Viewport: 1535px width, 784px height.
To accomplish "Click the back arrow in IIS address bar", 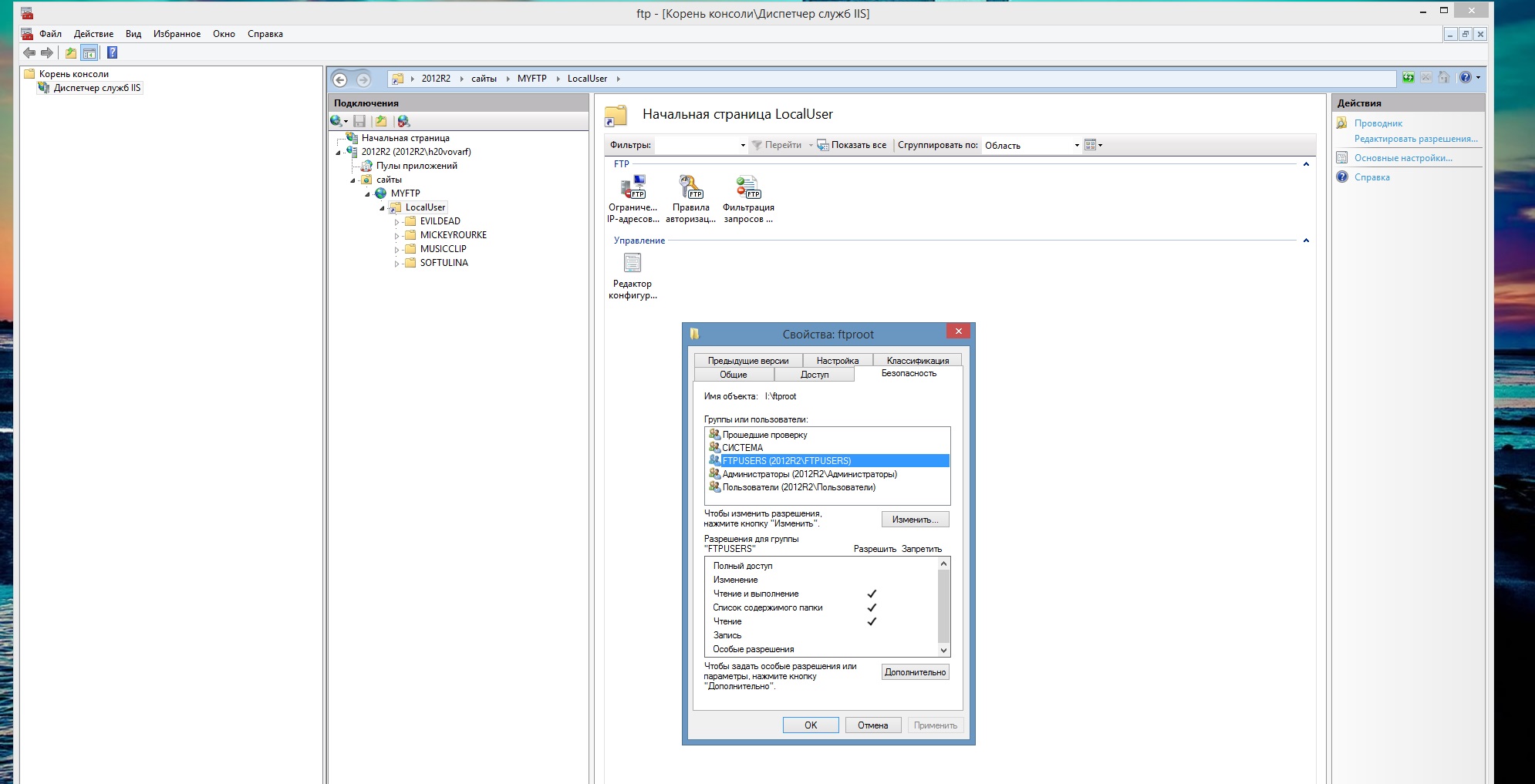I will [x=340, y=79].
